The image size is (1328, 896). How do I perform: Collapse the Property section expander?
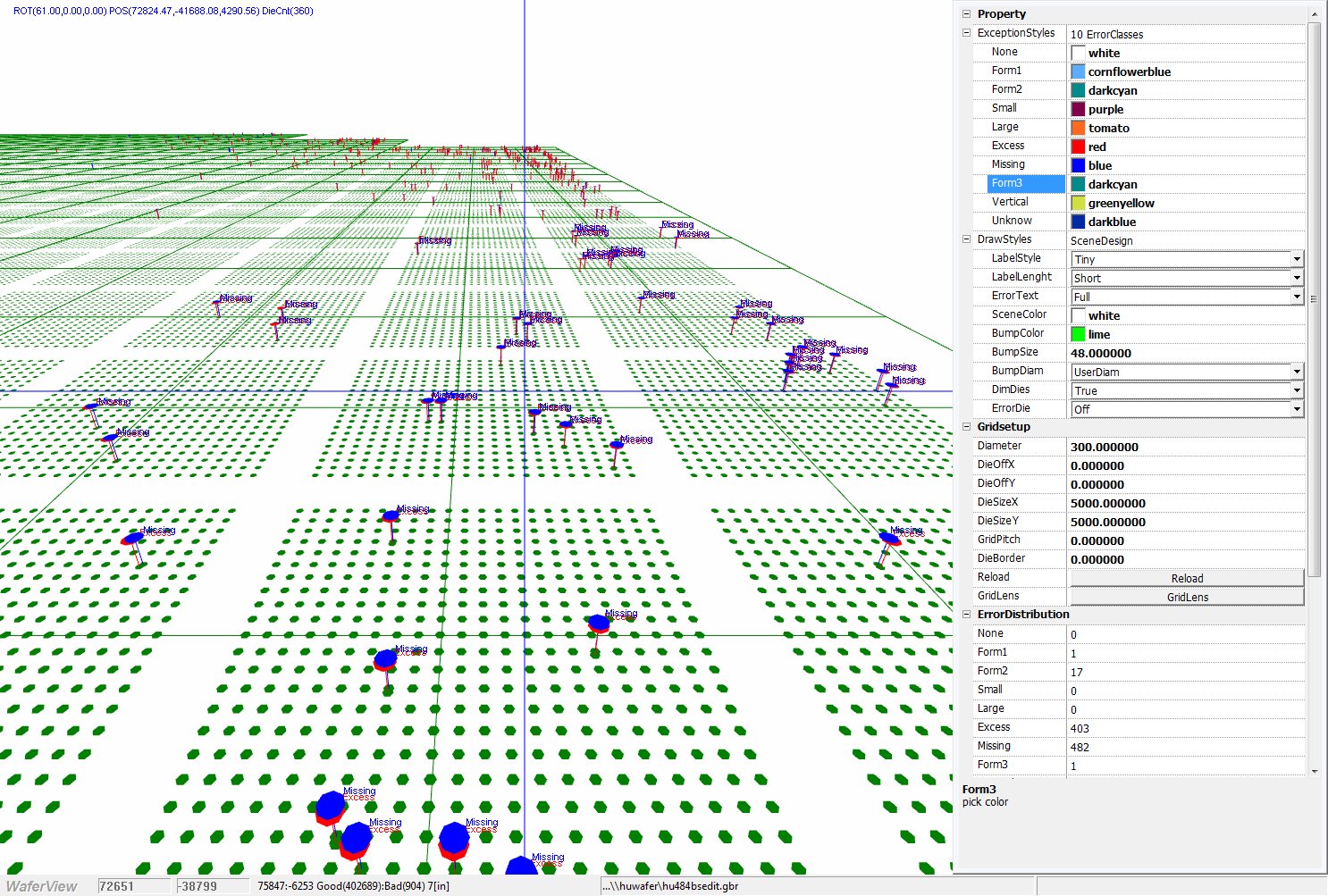pyautogui.click(x=966, y=14)
